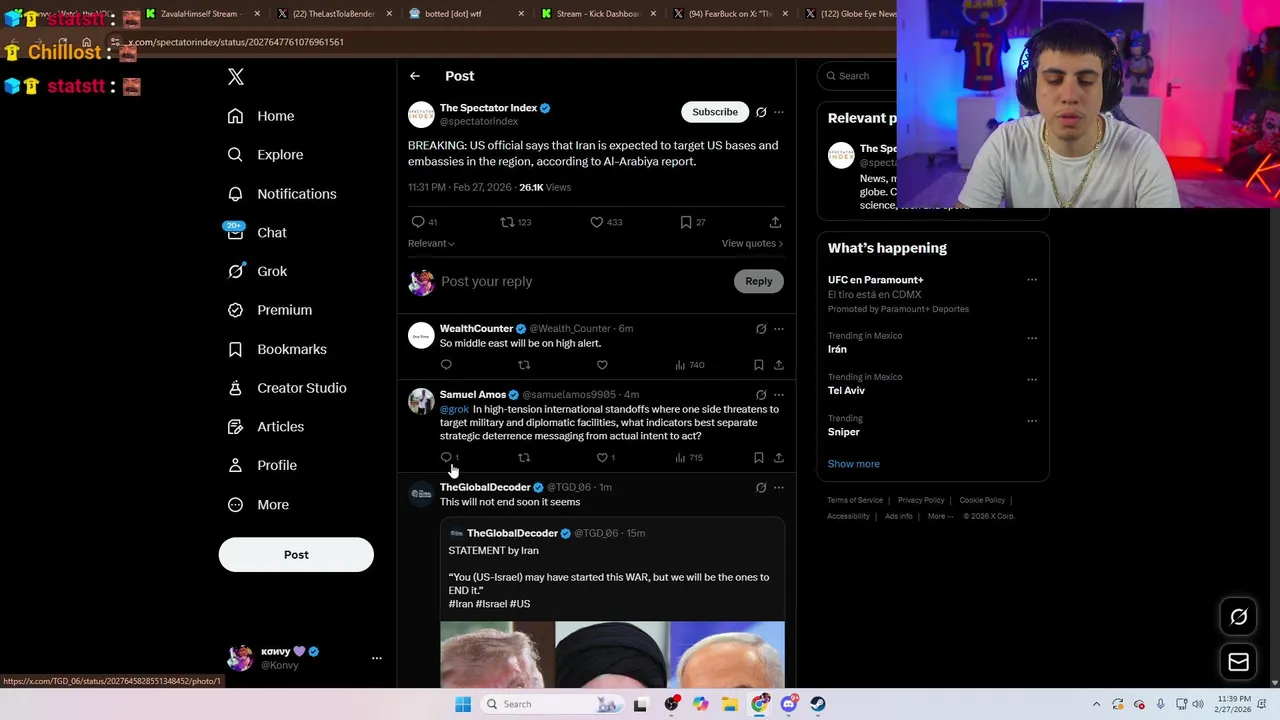Reply icon on the main Spectator Index post
Viewport: 1280px width, 720px height.
pyautogui.click(x=418, y=222)
